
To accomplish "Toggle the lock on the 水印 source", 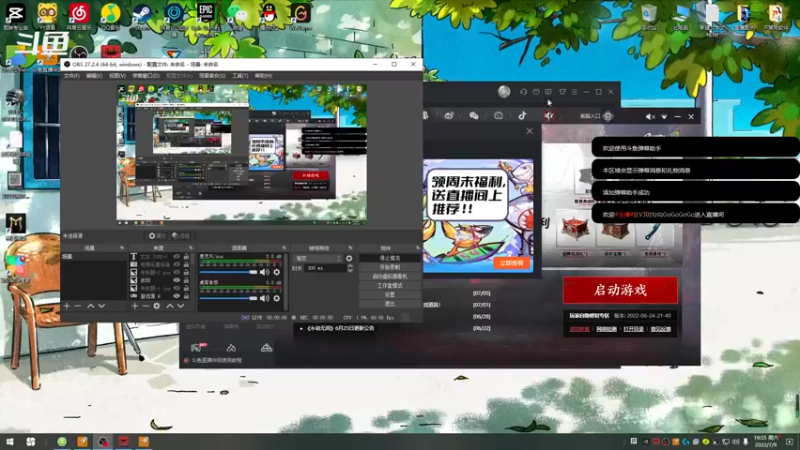I will pos(186,280).
